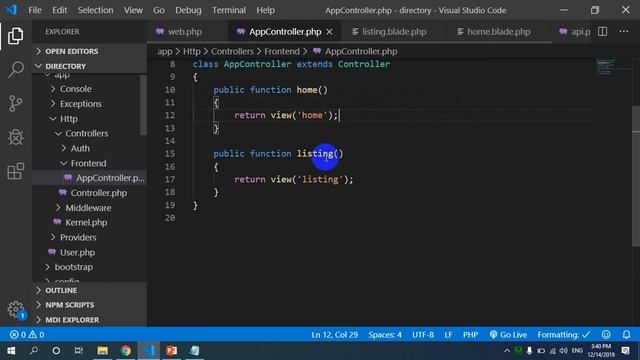Open the File menu
The height and width of the screenshot is (360, 640).
click(x=35, y=10)
